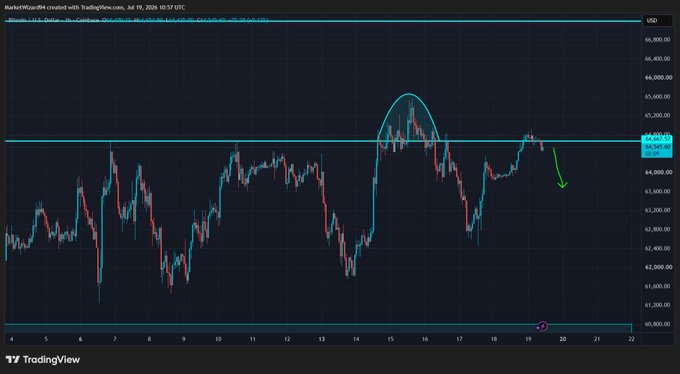680x374 pixels.
Task: Click the 63,600.00 price axis label
Action: 658,191
